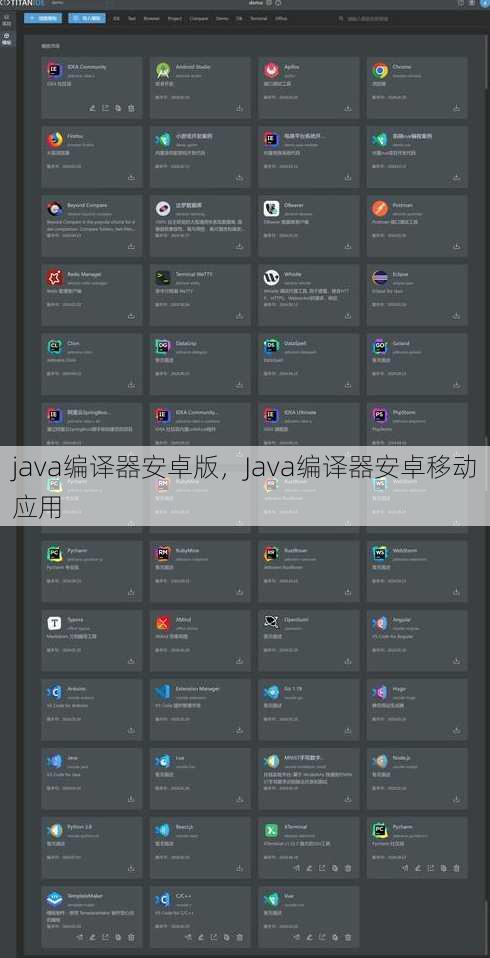
Task: Download the Goland template
Action: click(x=456, y=384)
